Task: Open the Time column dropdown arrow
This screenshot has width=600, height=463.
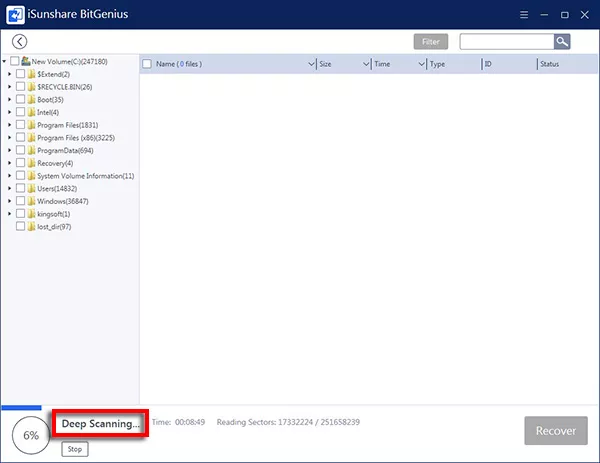Action: (421, 64)
